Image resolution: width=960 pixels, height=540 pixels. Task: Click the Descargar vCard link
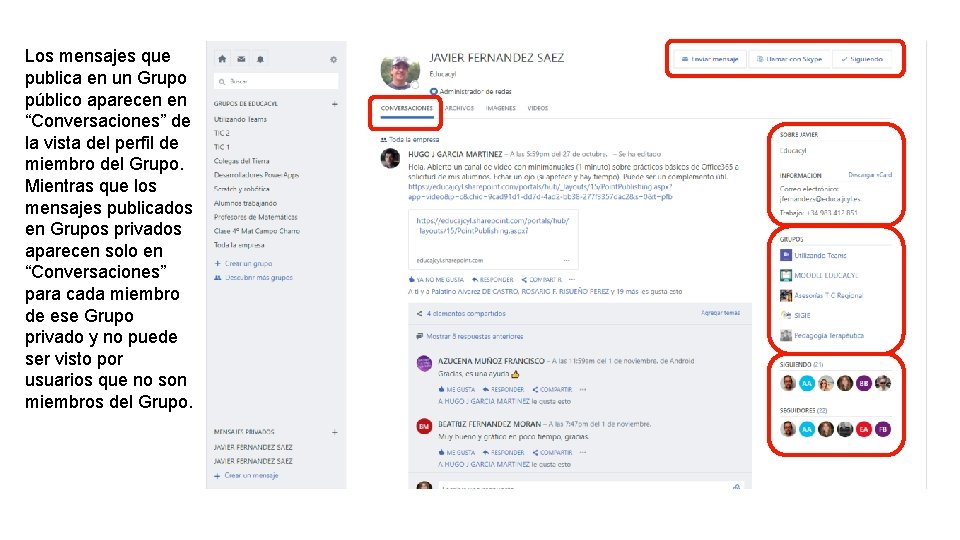pyautogui.click(x=870, y=175)
